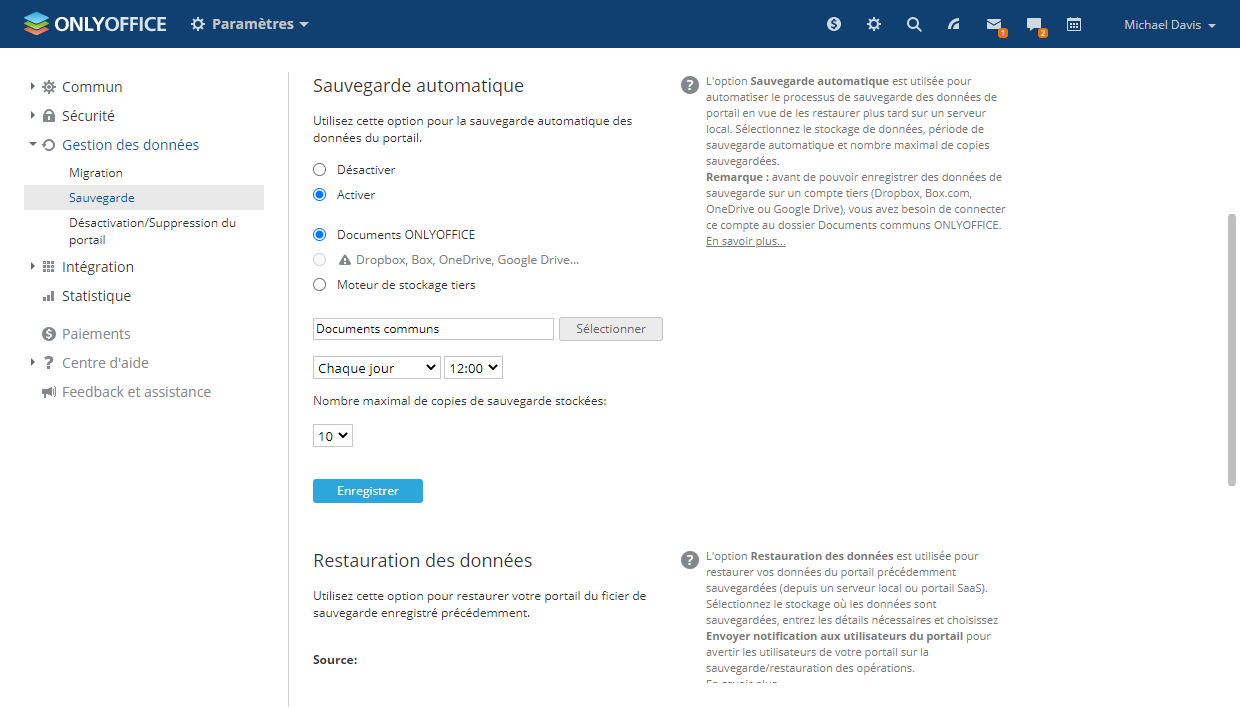Click the Gestion des données refresh icon
The image size is (1240, 708).
[x=49, y=145]
